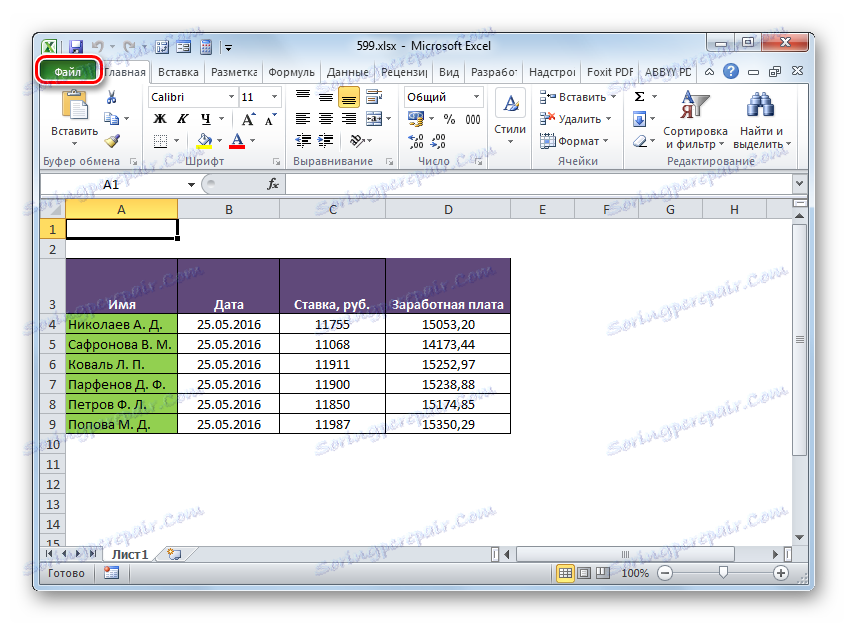Click the zoom slider handle
This screenshot has height=624, width=848.
tap(723, 573)
